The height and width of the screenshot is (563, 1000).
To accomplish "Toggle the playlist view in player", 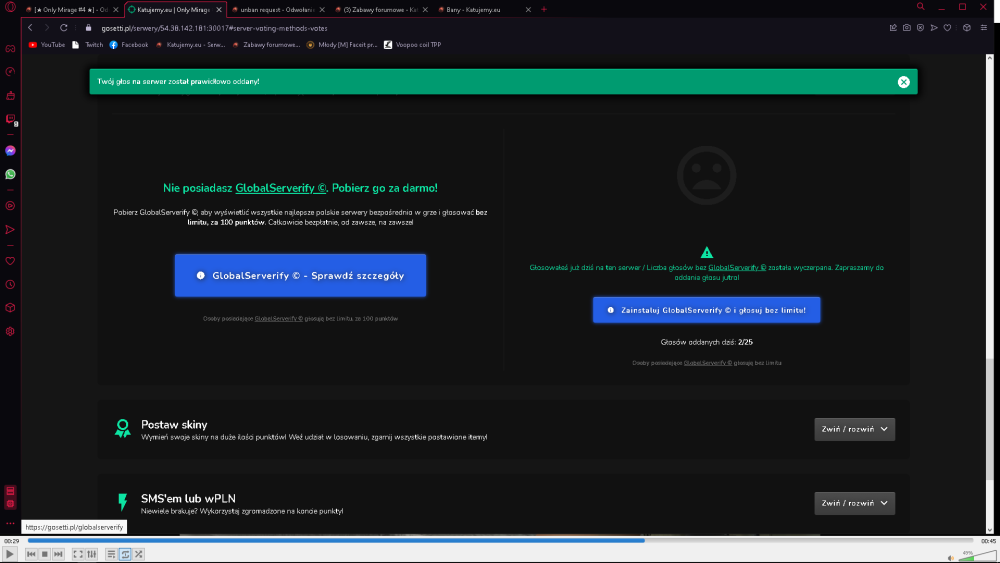I will pos(111,554).
